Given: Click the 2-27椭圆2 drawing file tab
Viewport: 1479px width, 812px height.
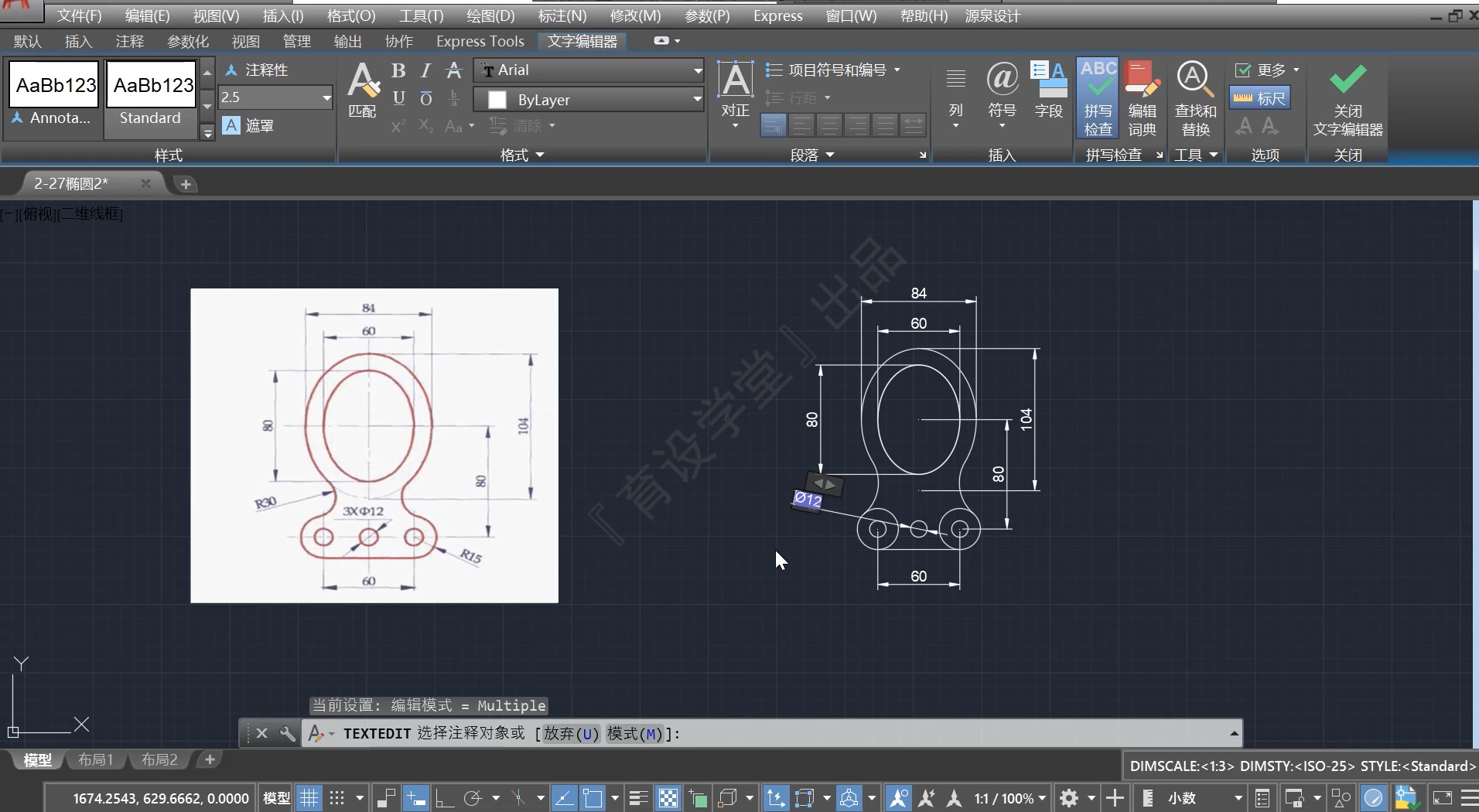Looking at the screenshot, I should pos(71,183).
